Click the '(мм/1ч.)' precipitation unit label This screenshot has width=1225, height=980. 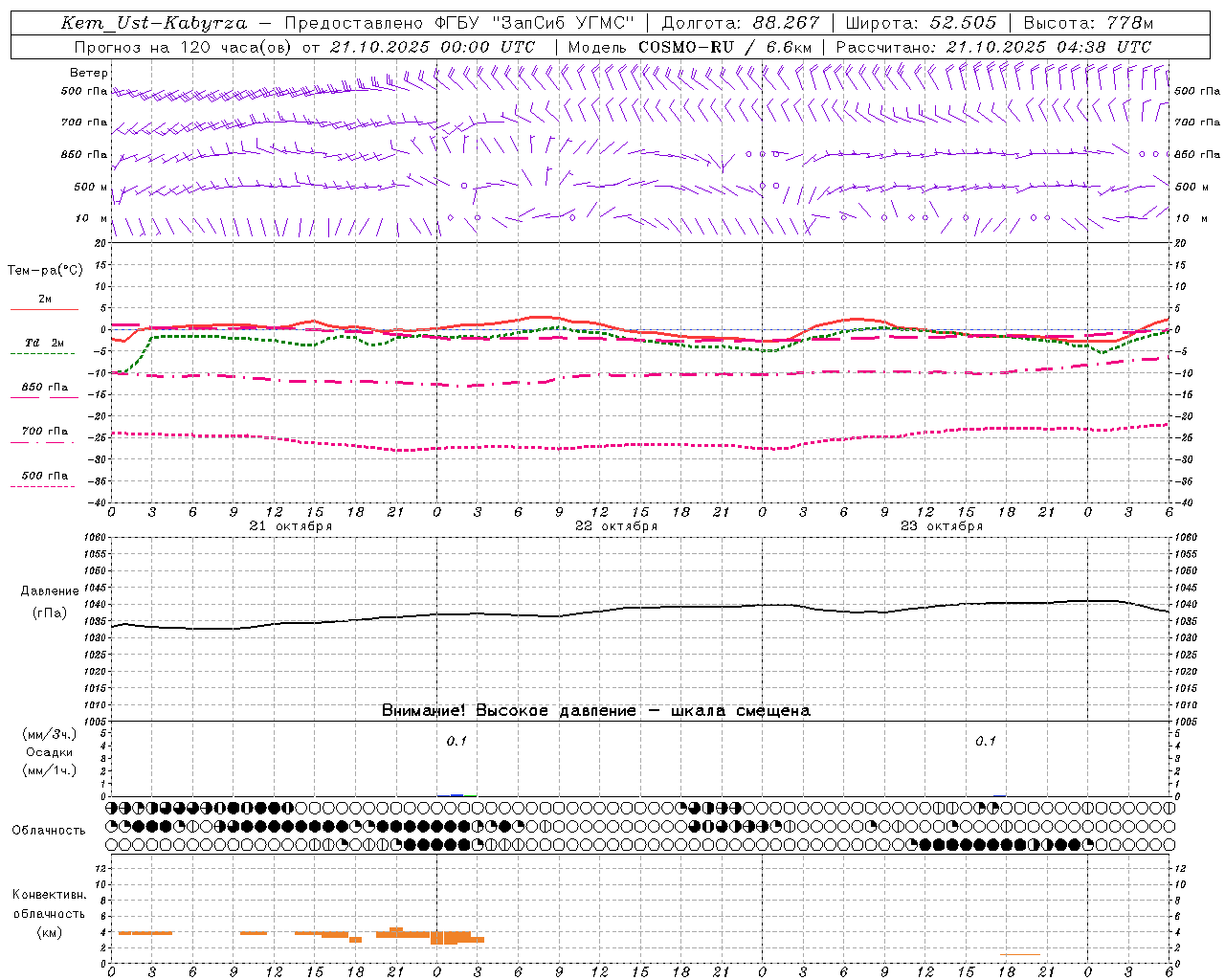(49, 770)
